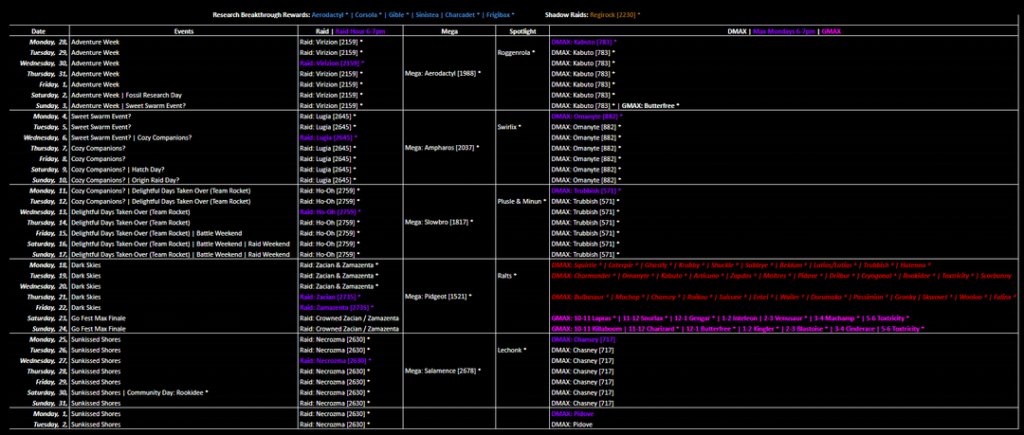Click purple 'DMAX: Kabuto [783]' on Monday 28
Screen dimensions: 1024x435
[x=584, y=42]
